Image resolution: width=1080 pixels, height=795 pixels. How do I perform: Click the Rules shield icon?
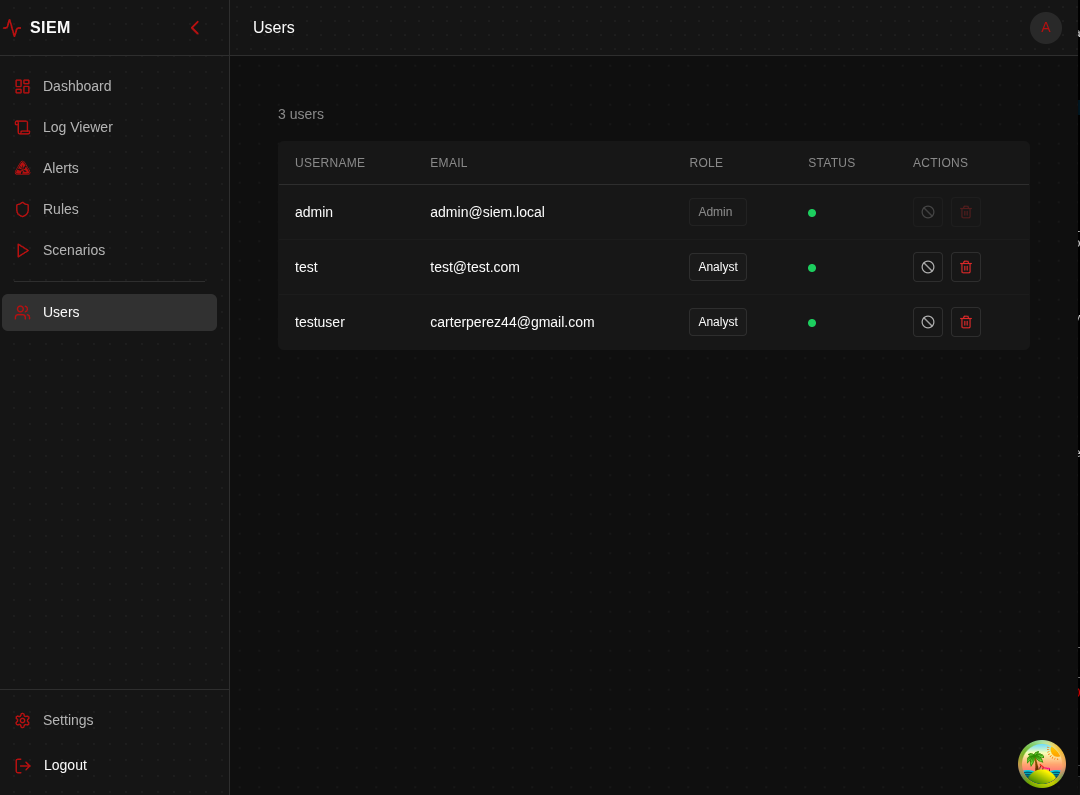click(x=23, y=209)
